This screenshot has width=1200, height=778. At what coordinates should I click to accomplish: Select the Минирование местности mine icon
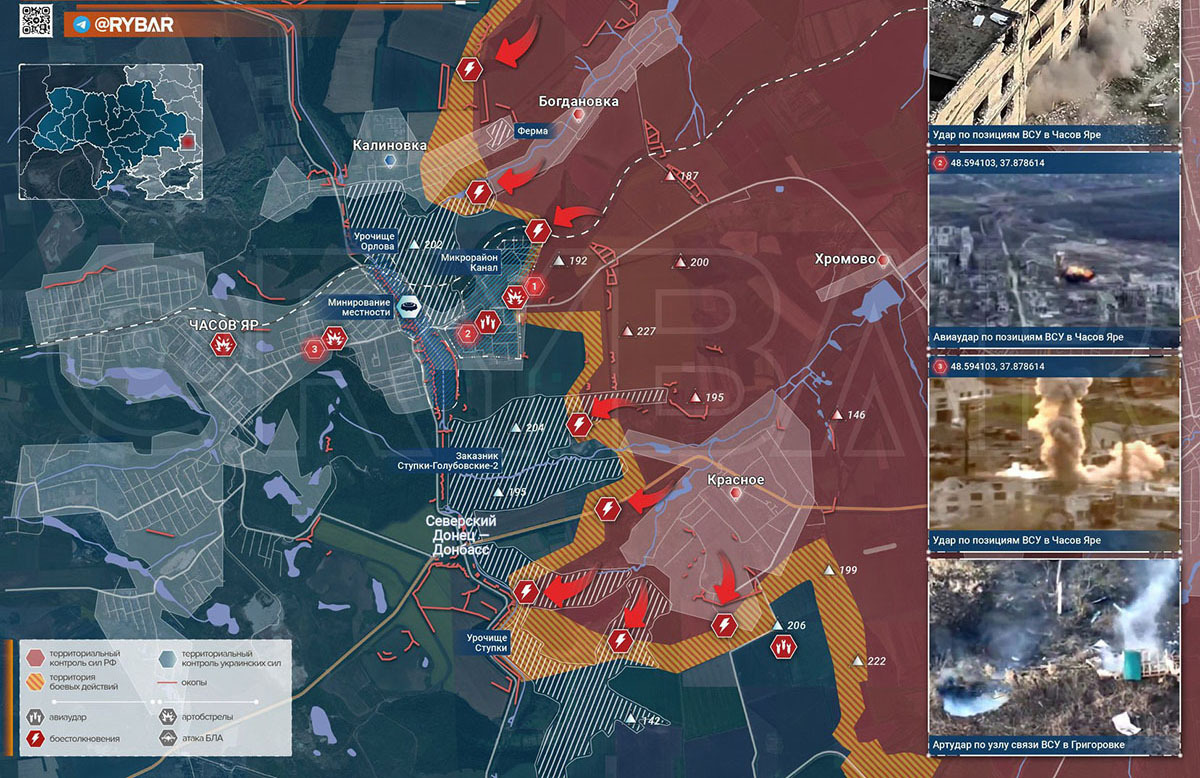point(408,306)
